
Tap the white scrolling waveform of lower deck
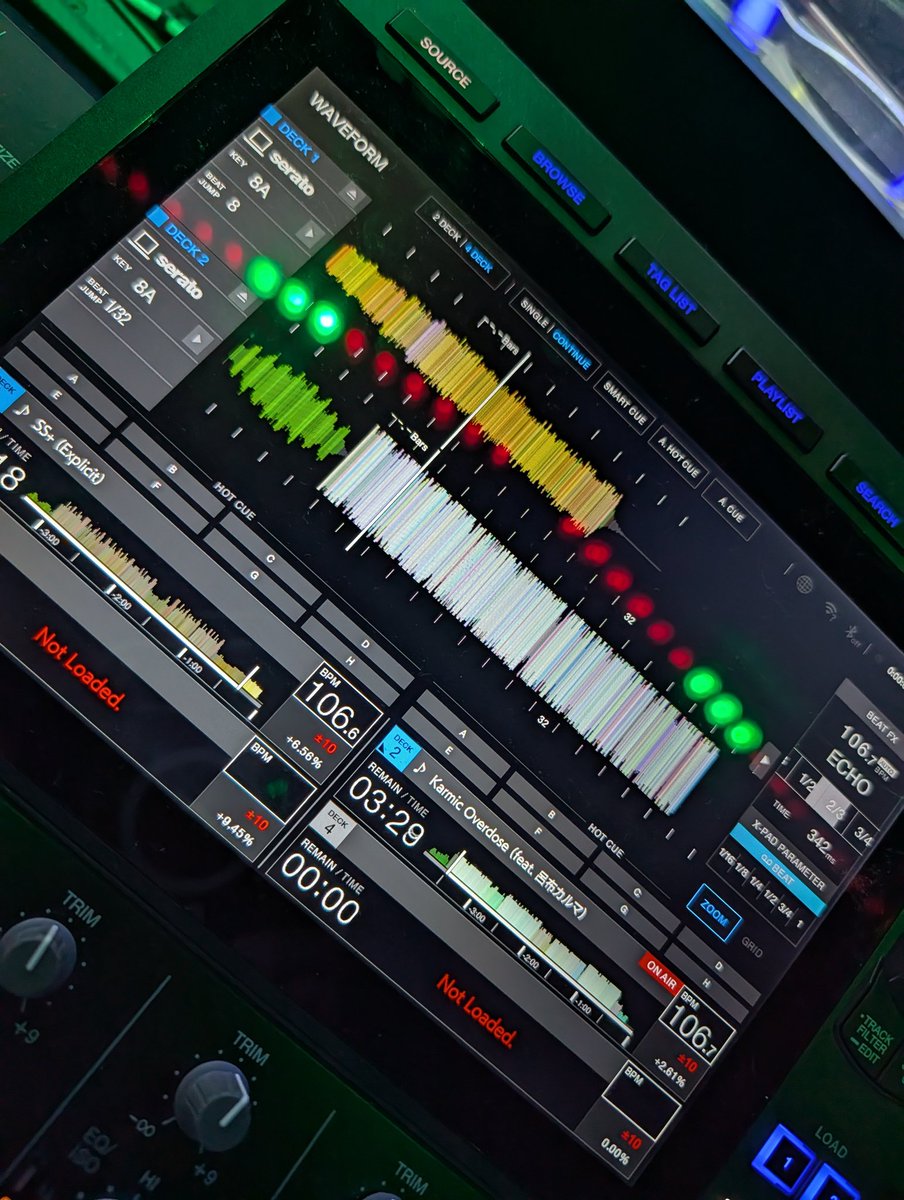tap(519, 620)
